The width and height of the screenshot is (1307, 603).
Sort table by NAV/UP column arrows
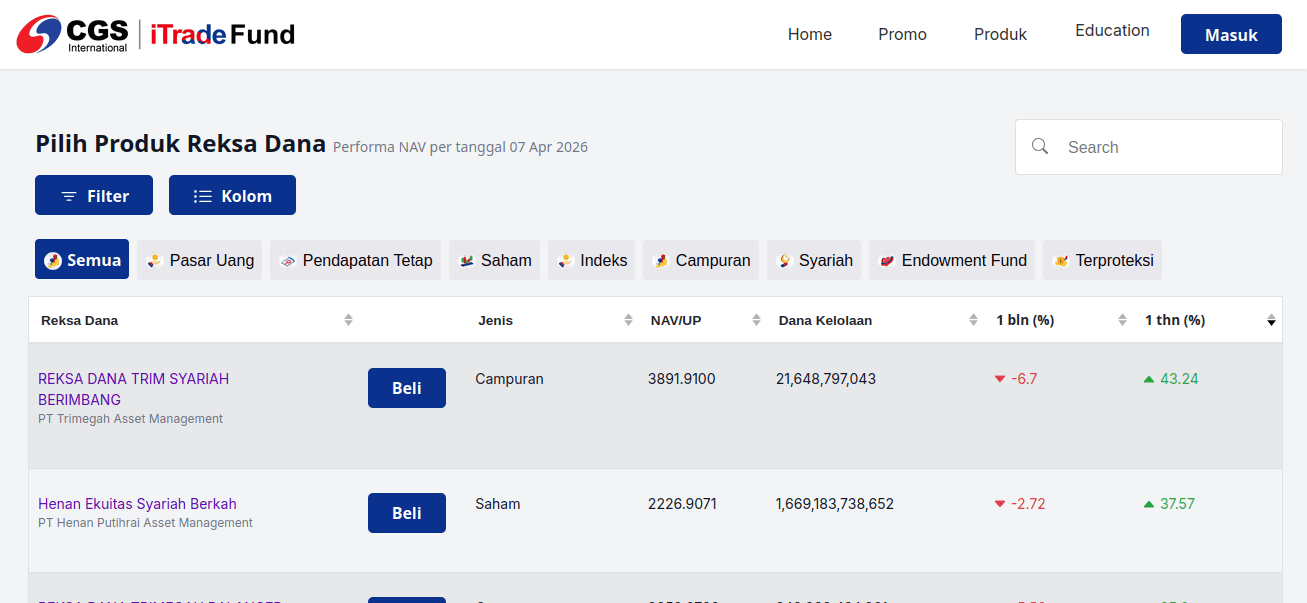coord(756,320)
